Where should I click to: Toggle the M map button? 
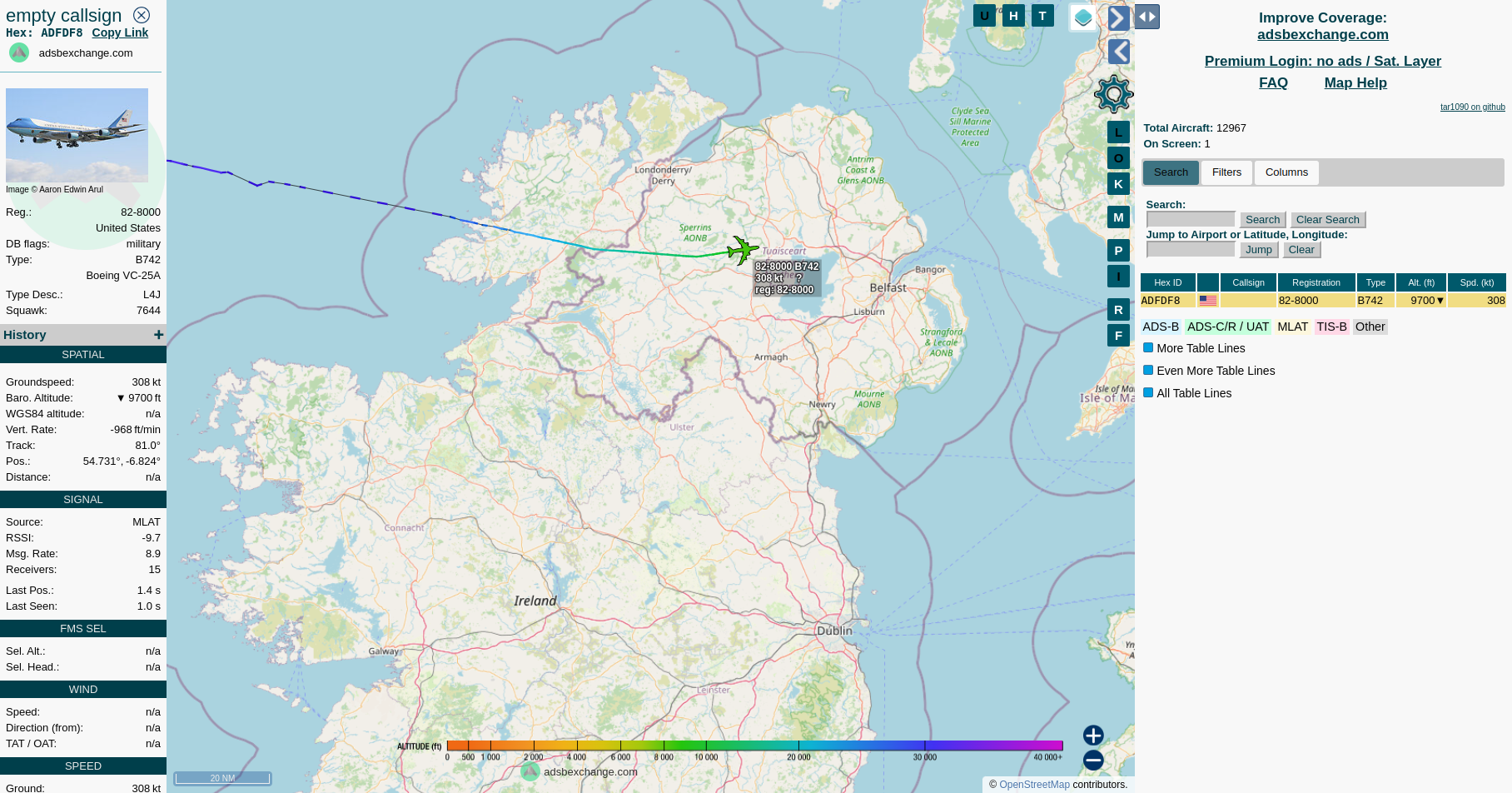(1118, 217)
